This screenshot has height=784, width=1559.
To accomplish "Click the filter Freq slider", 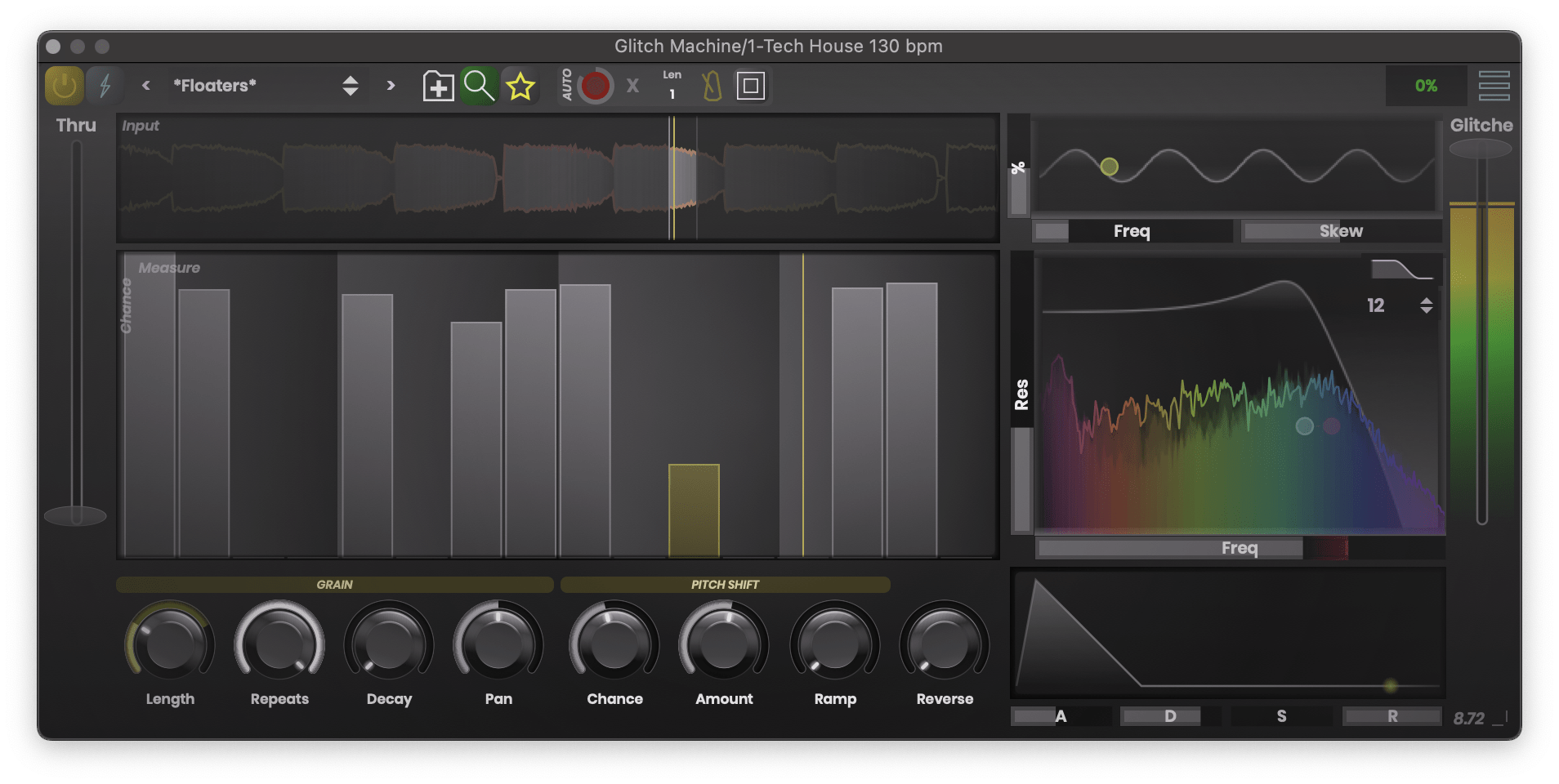I will click(x=1240, y=548).
